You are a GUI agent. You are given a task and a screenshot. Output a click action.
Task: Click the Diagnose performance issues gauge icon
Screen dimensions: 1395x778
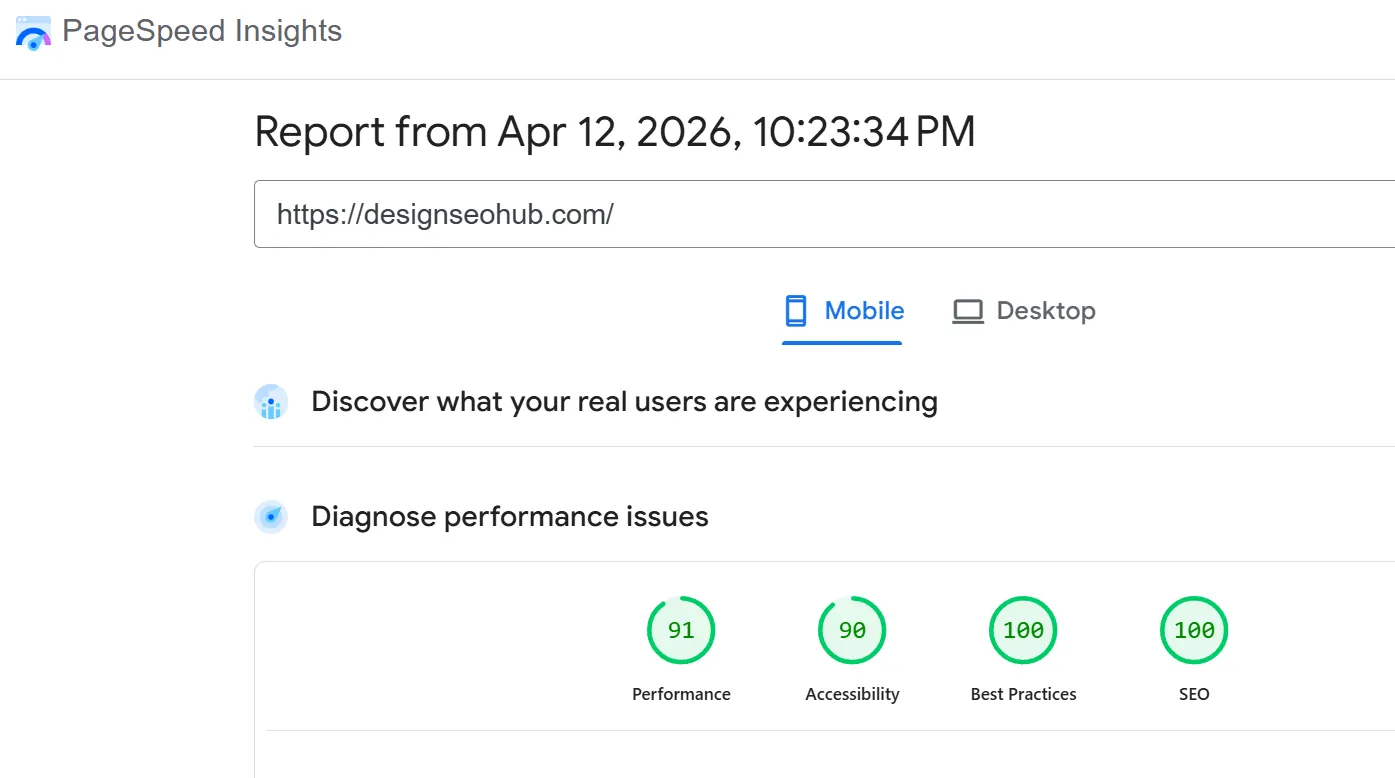pyautogui.click(x=271, y=517)
